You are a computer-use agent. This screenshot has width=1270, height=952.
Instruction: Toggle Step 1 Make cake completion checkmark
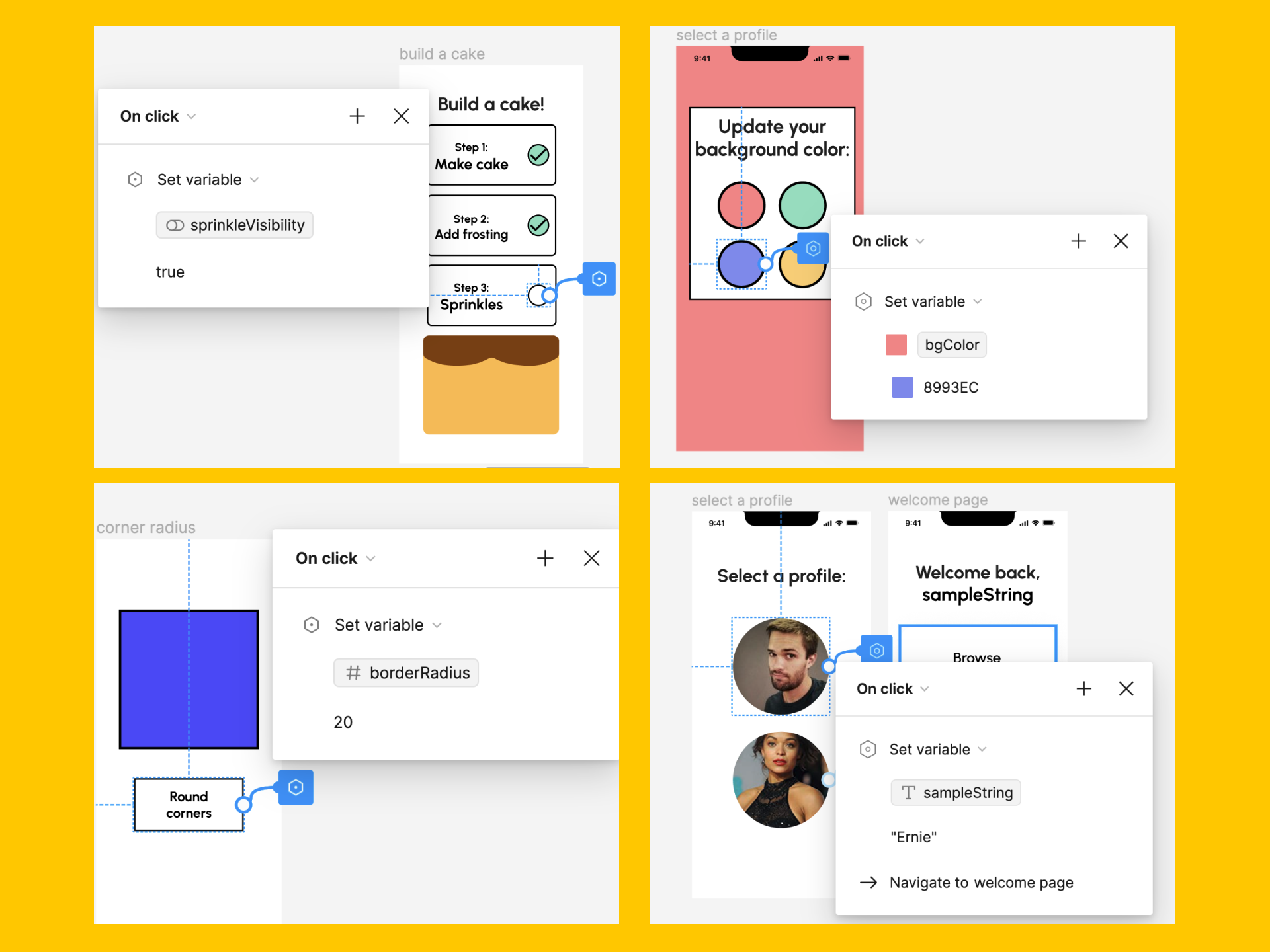(540, 158)
